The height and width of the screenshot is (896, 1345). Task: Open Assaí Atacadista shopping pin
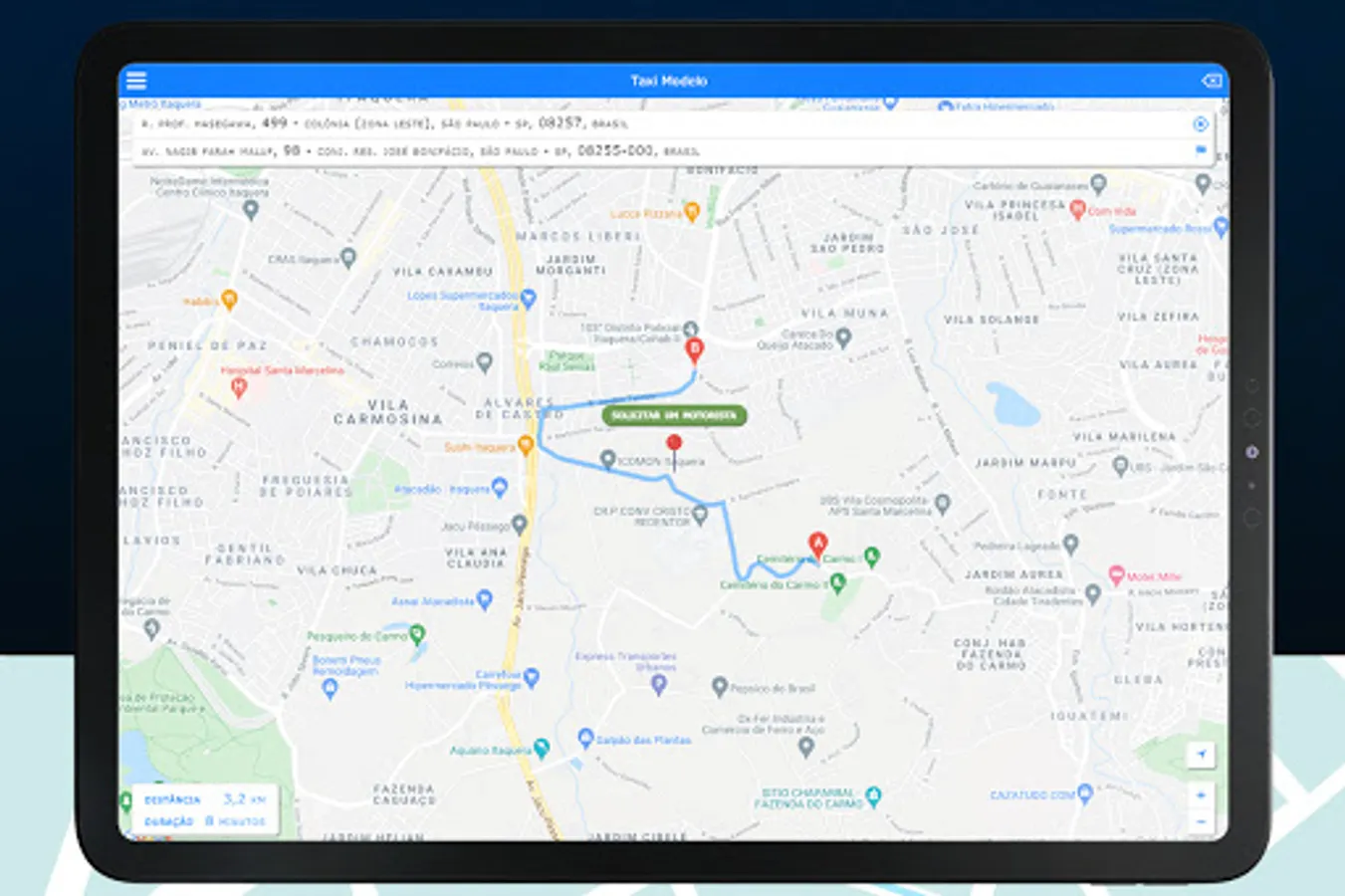click(485, 599)
